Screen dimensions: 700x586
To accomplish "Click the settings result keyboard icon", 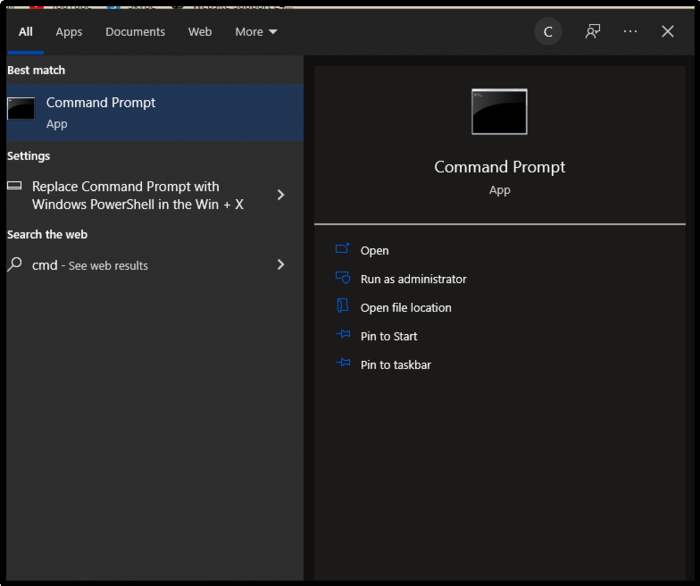I will click(14, 186).
